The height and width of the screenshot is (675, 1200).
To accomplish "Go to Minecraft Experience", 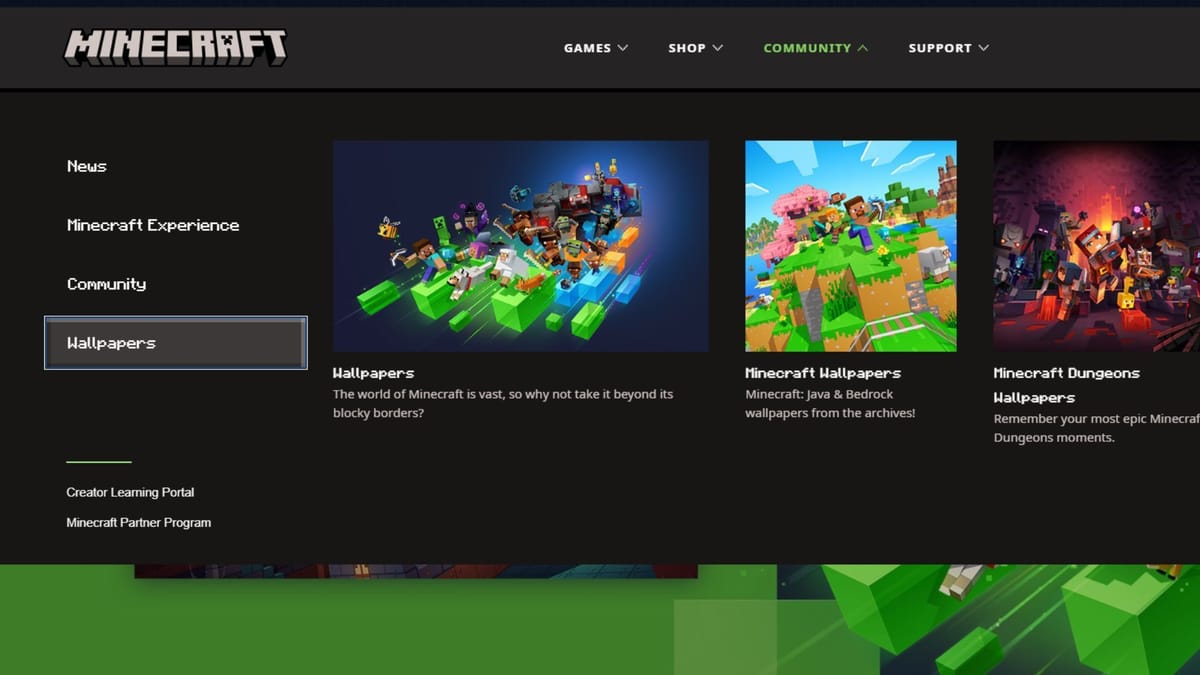I will (152, 225).
